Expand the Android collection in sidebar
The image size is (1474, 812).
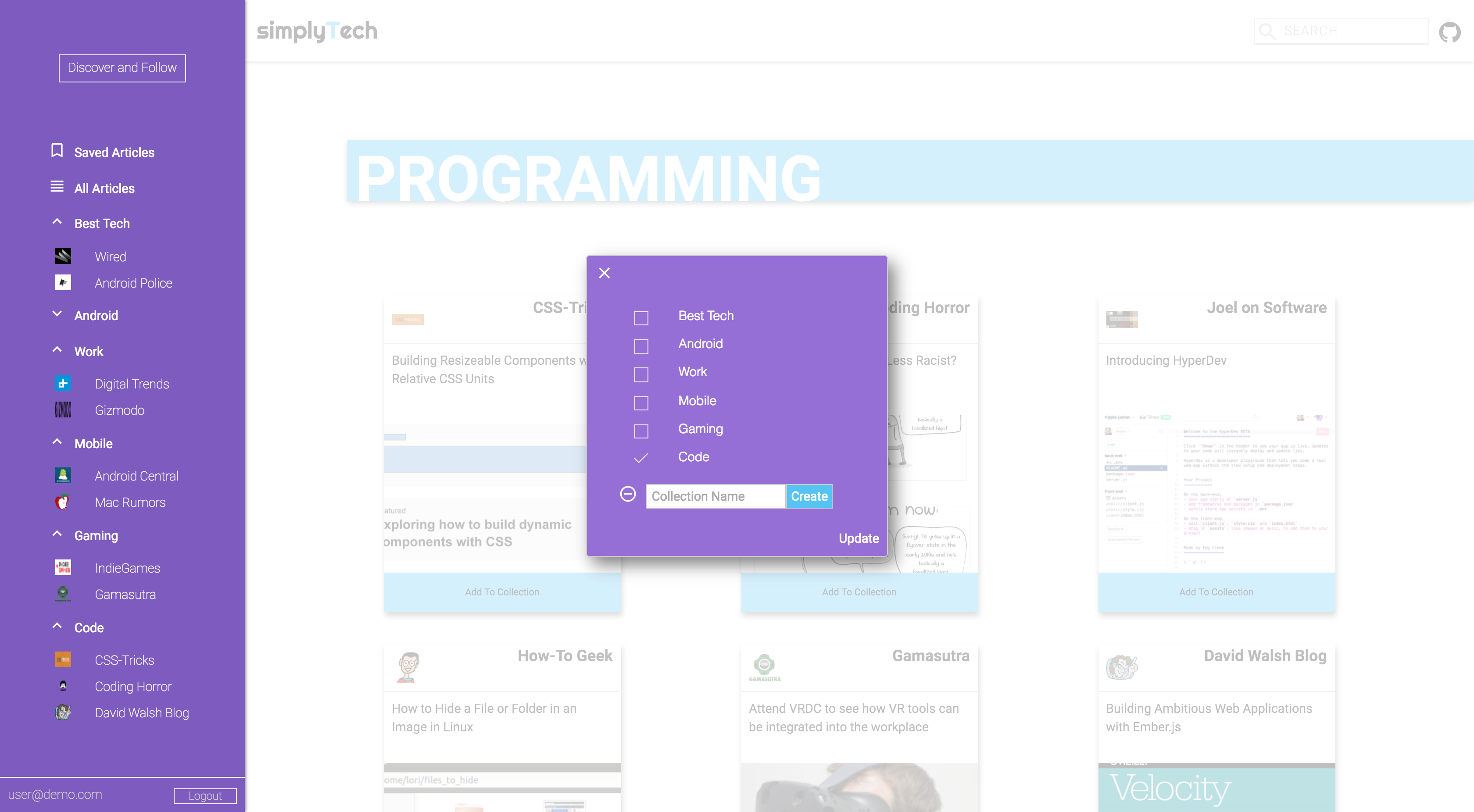click(x=57, y=314)
